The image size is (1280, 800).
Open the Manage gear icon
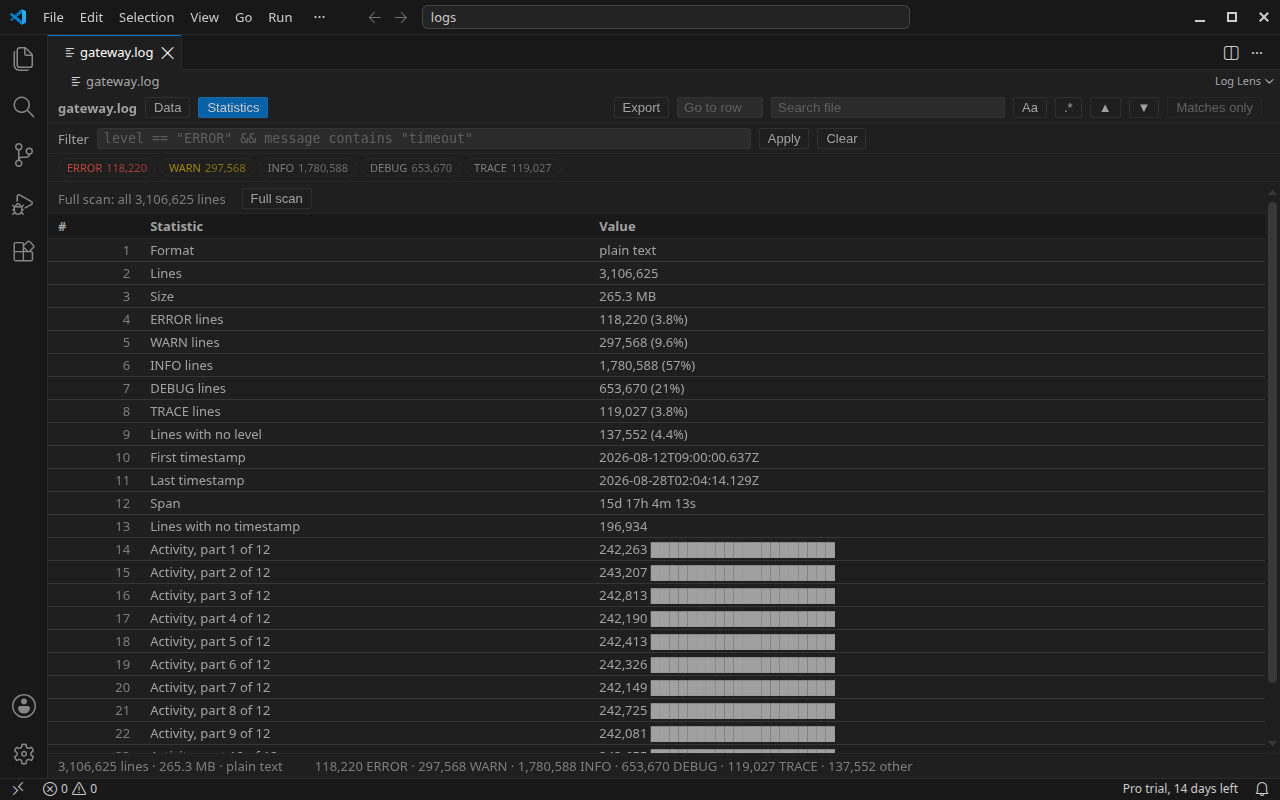24,754
